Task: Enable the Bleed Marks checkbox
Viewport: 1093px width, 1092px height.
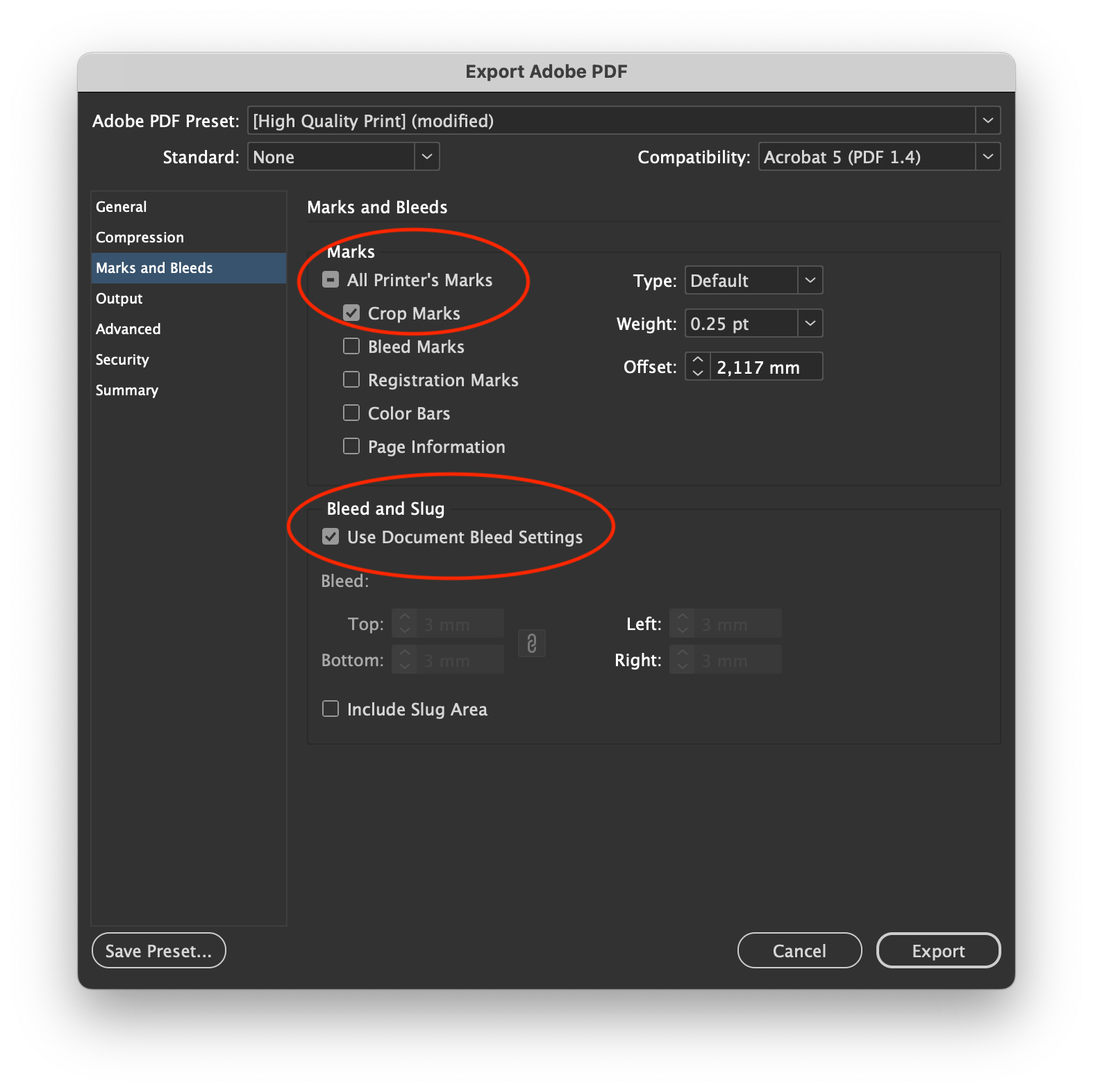Action: [x=351, y=347]
